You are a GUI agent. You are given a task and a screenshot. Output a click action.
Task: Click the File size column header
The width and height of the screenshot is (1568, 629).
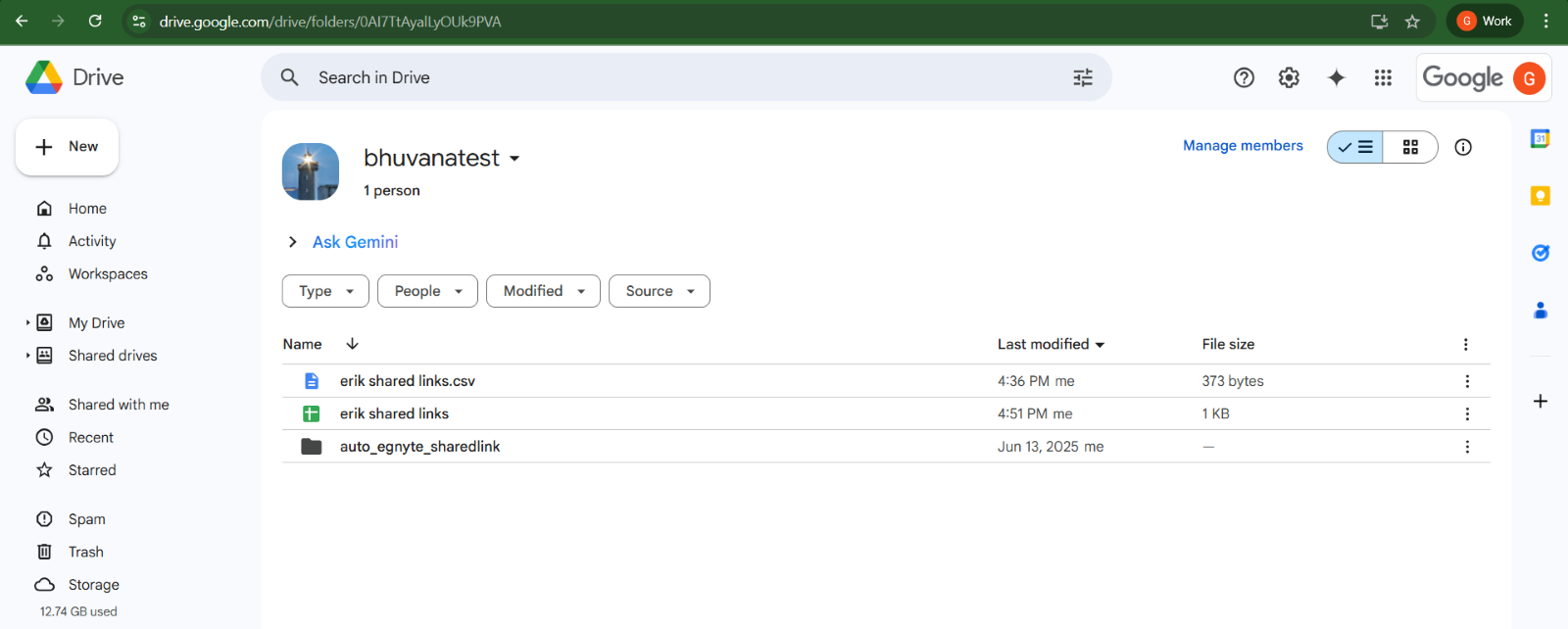coord(1228,344)
